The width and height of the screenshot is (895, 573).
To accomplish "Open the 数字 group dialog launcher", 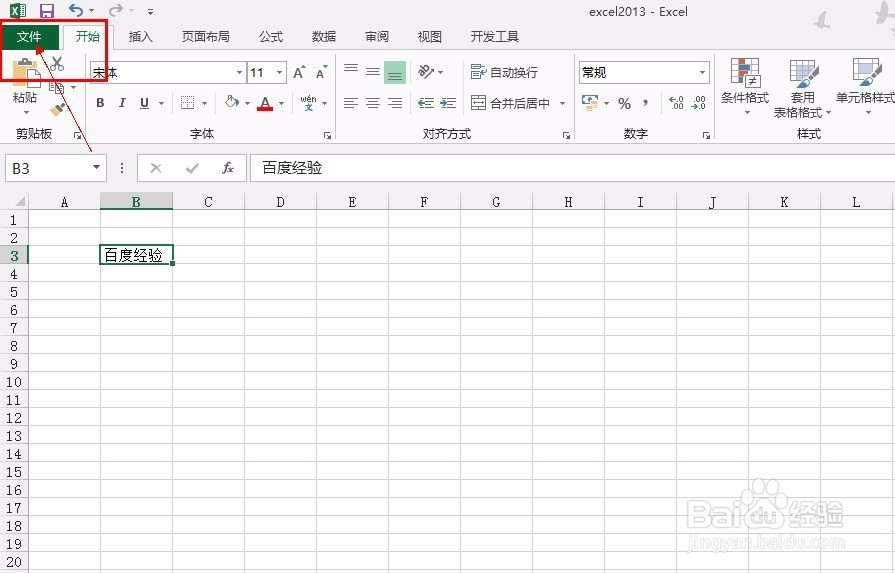I will 707,136.
